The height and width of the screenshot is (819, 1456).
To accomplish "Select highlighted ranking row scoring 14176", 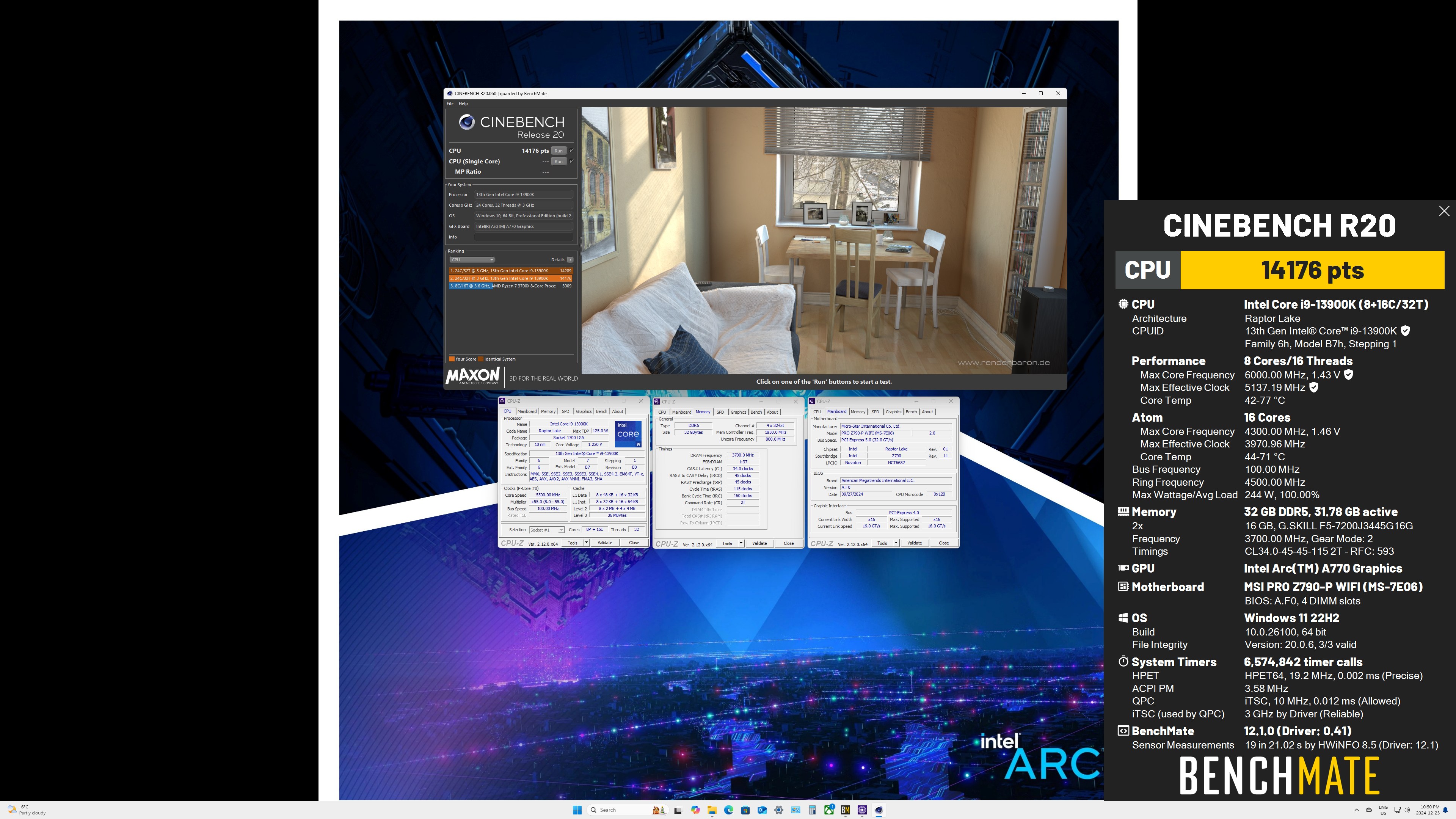I will click(510, 278).
